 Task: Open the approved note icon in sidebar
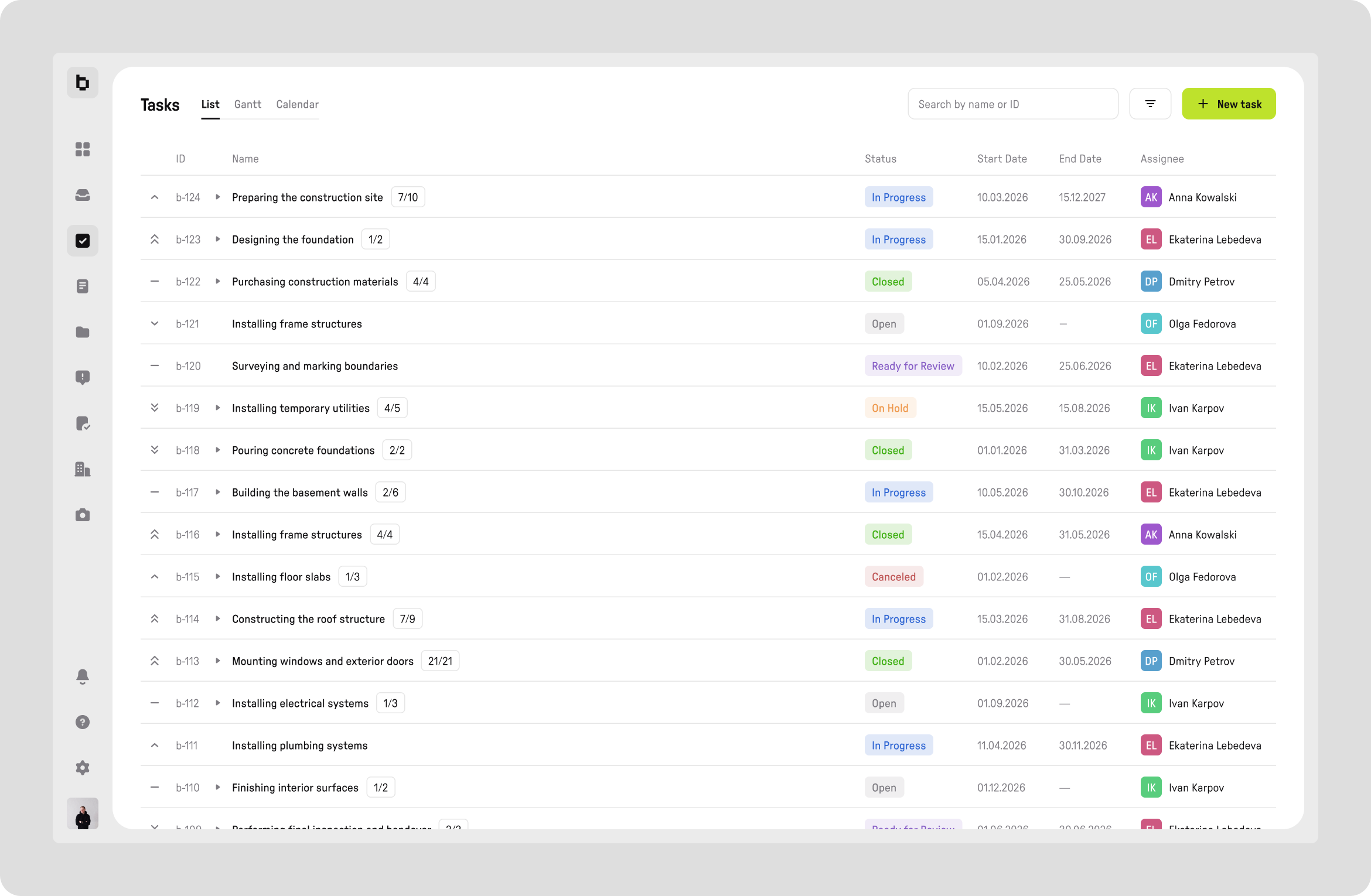(83, 423)
